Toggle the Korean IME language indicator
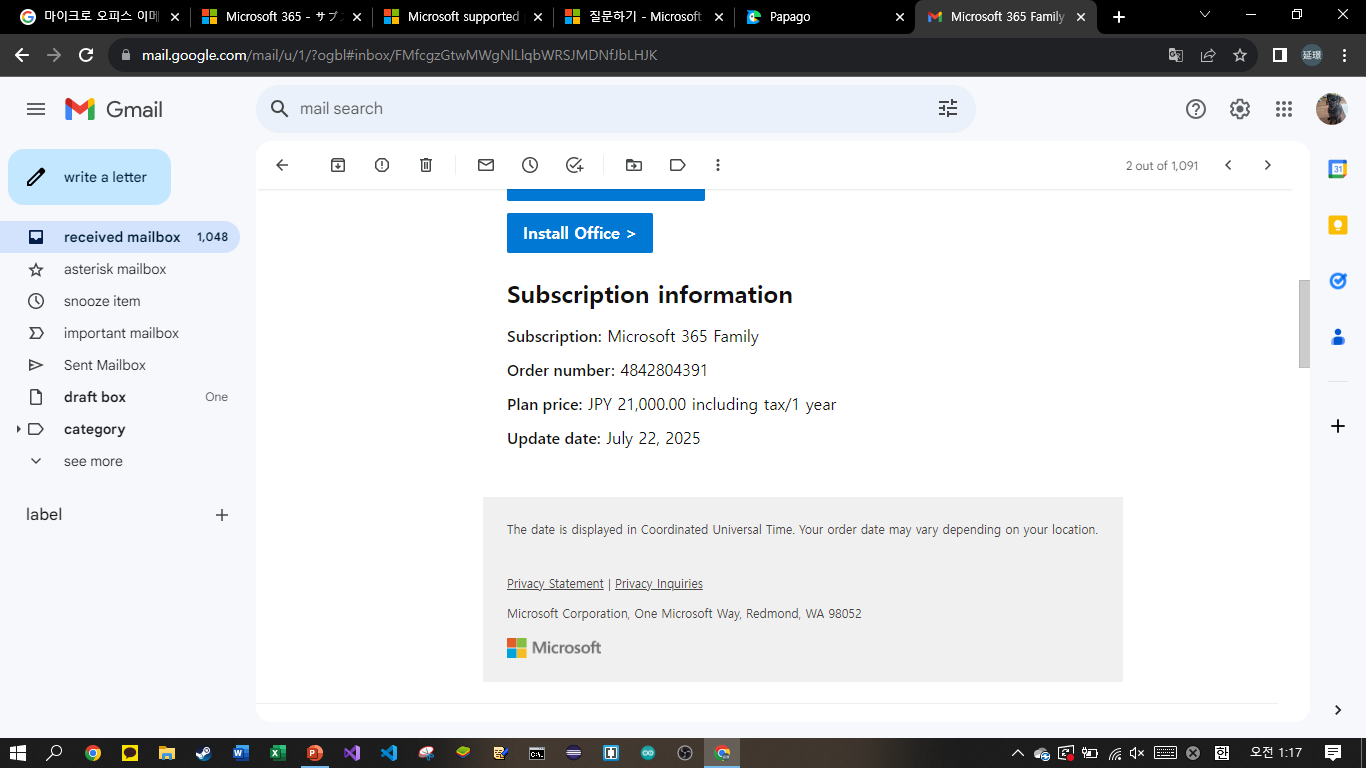 1221,753
